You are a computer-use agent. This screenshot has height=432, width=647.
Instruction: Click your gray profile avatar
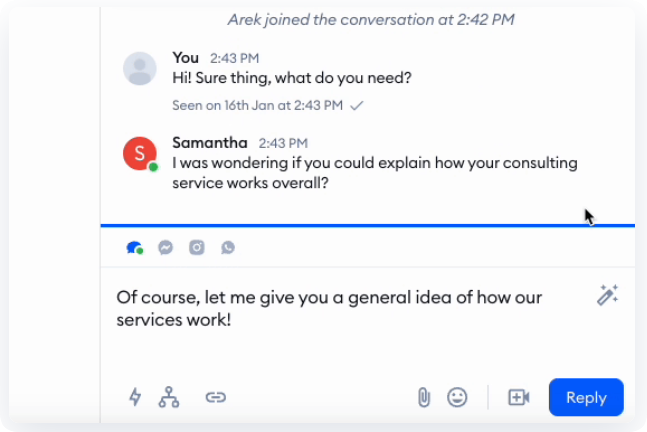[139, 69]
